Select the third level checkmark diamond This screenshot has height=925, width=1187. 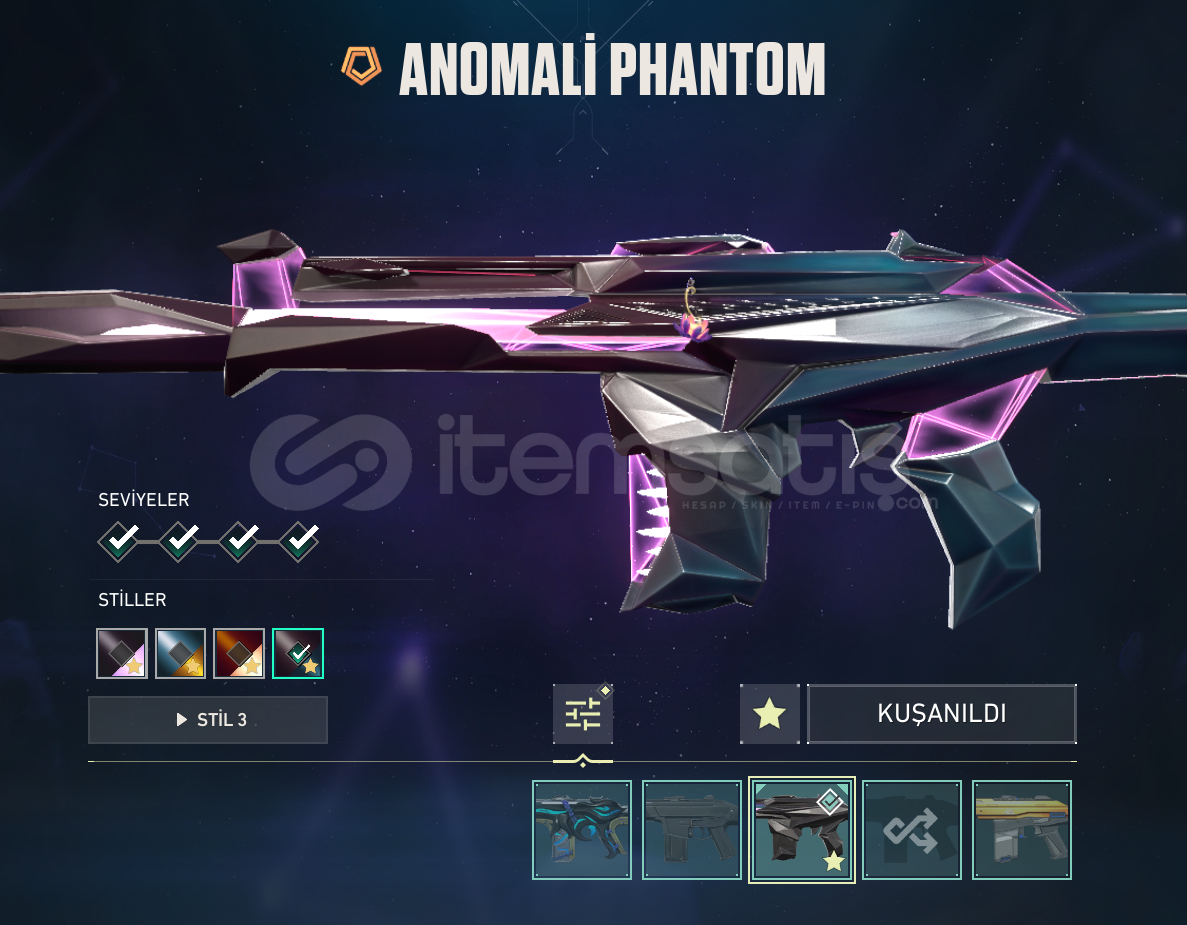click(239, 541)
